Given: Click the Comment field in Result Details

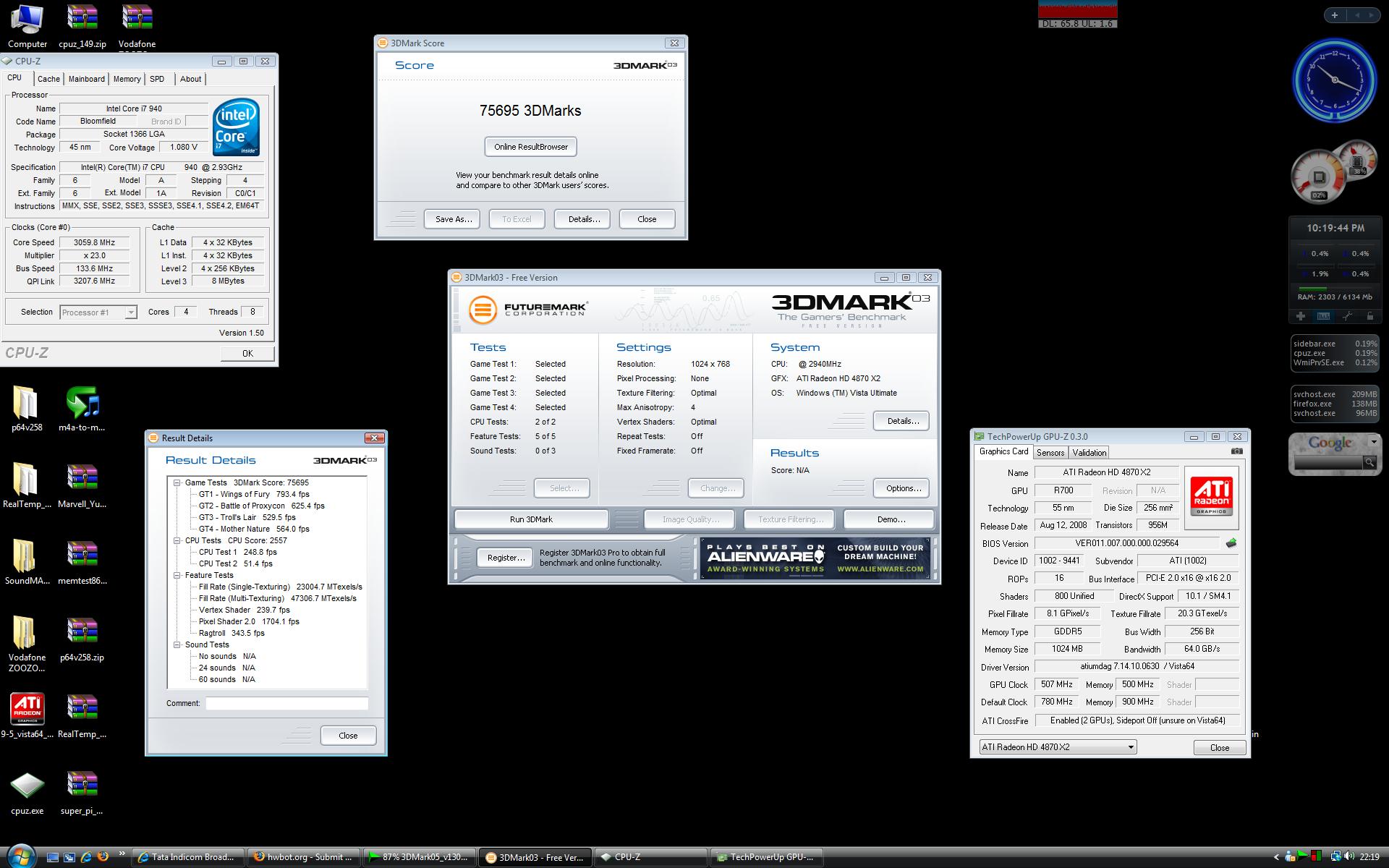Looking at the screenshot, I should coord(286,703).
